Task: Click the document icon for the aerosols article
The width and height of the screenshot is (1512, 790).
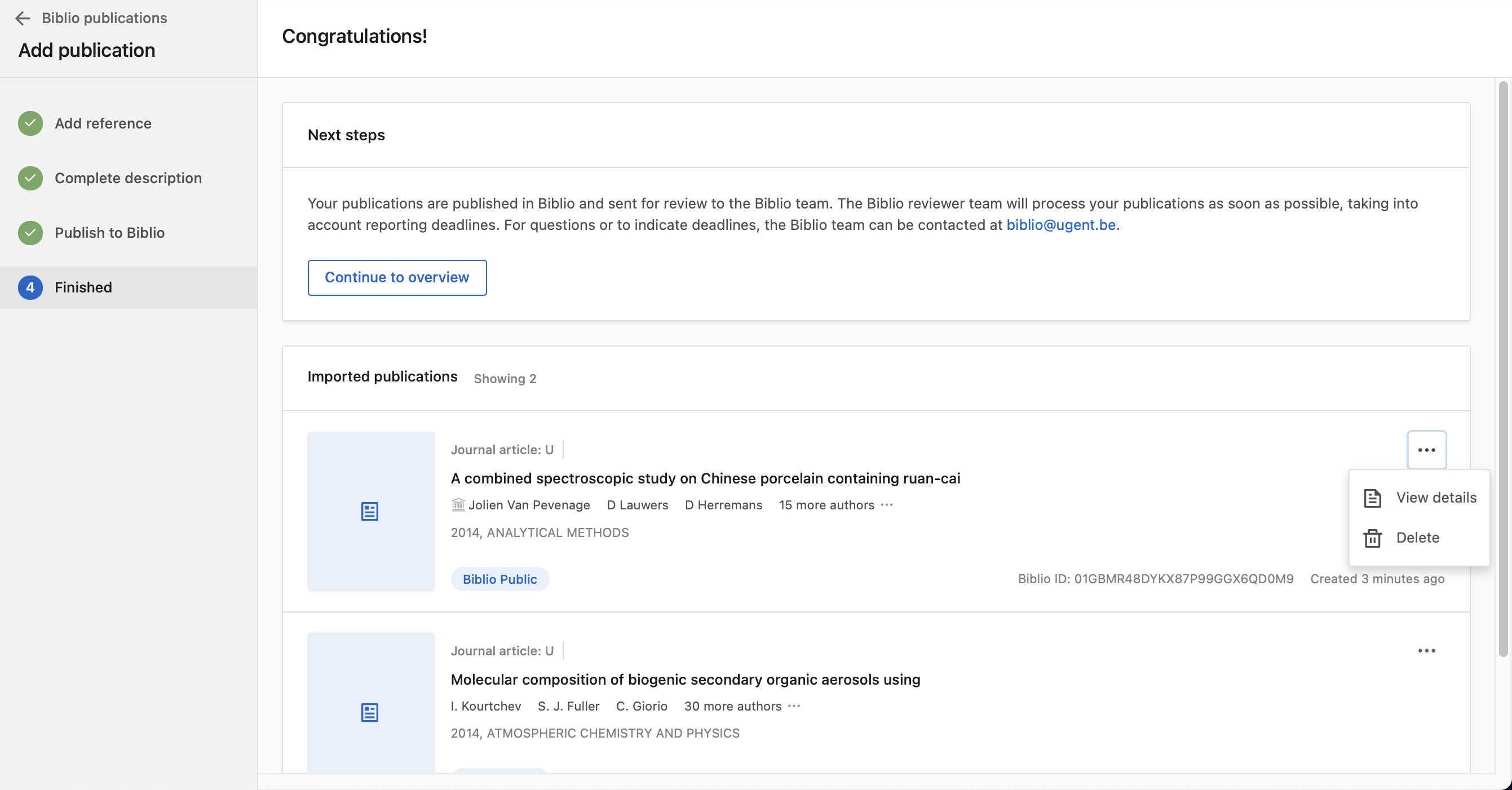Action: [370, 713]
